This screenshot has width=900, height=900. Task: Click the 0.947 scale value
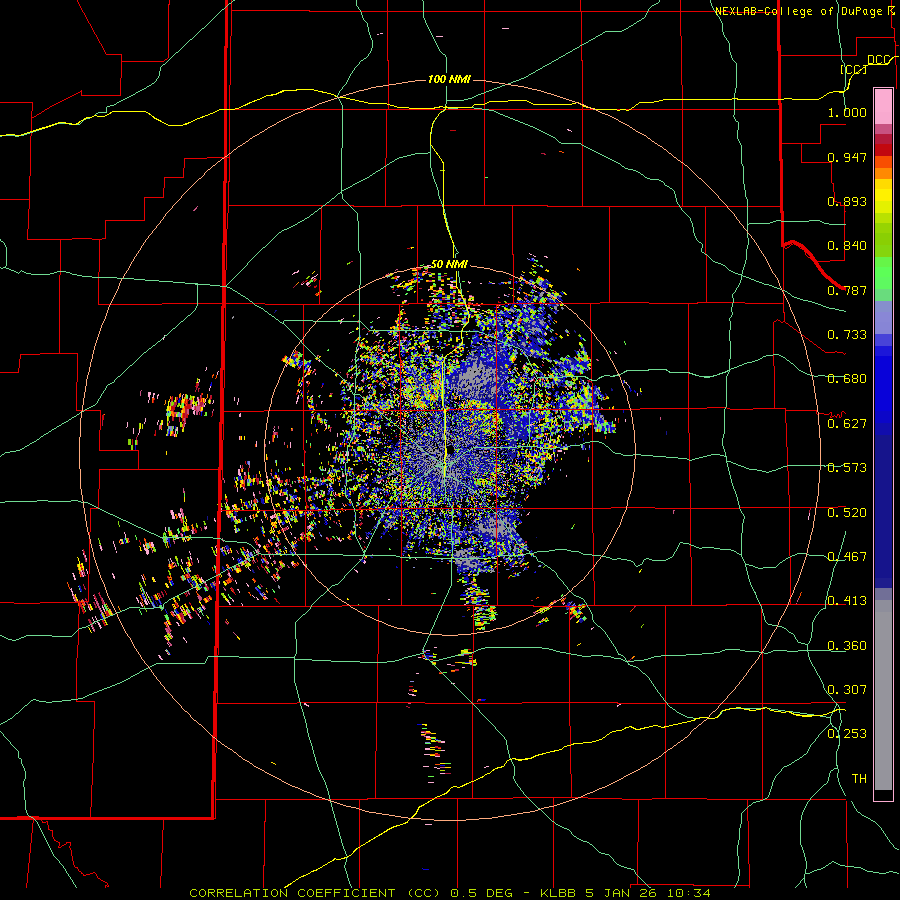(847, 157)
